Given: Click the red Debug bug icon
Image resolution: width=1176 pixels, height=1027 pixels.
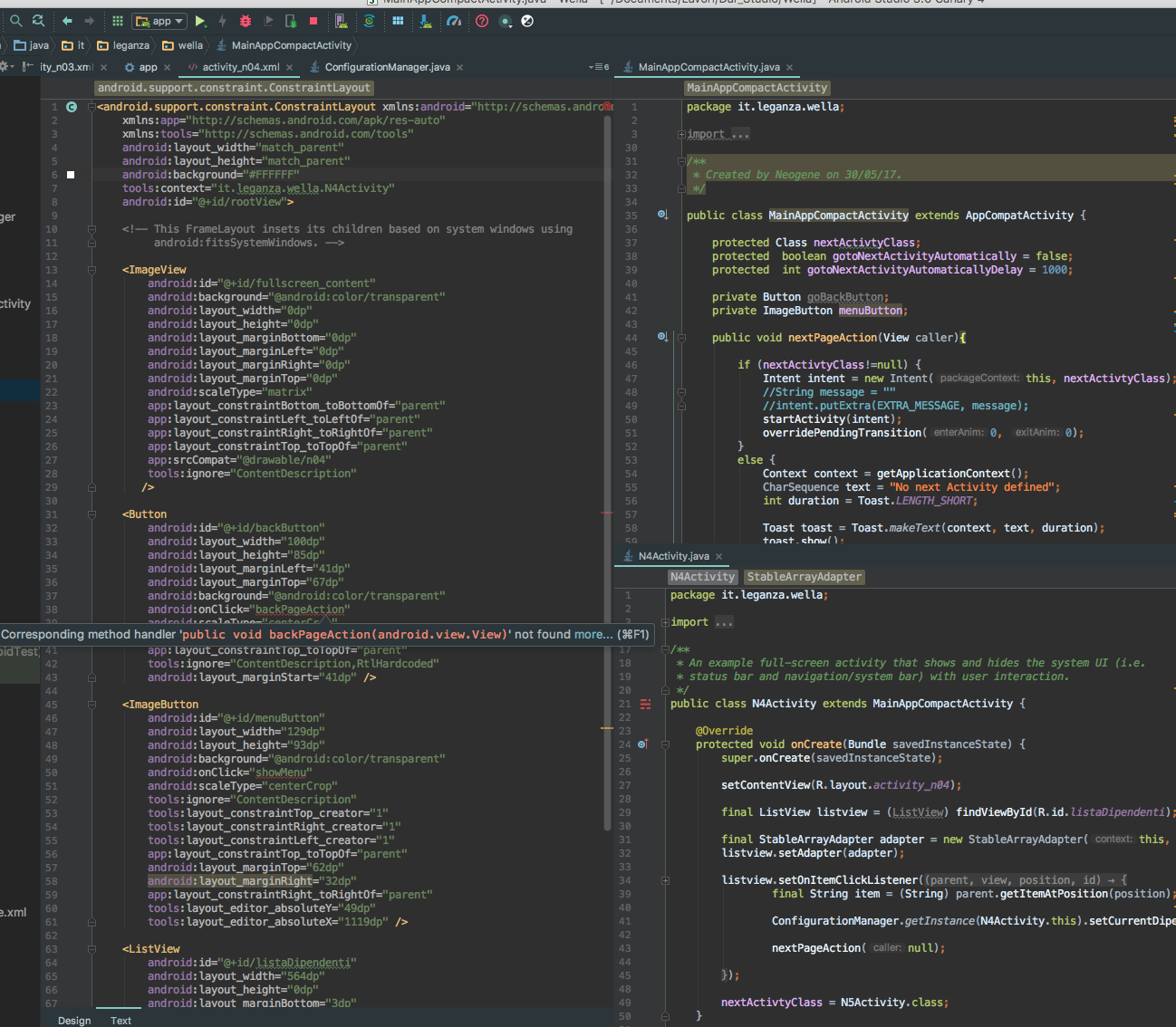Looking at the screenshot, I should (246, 21).
